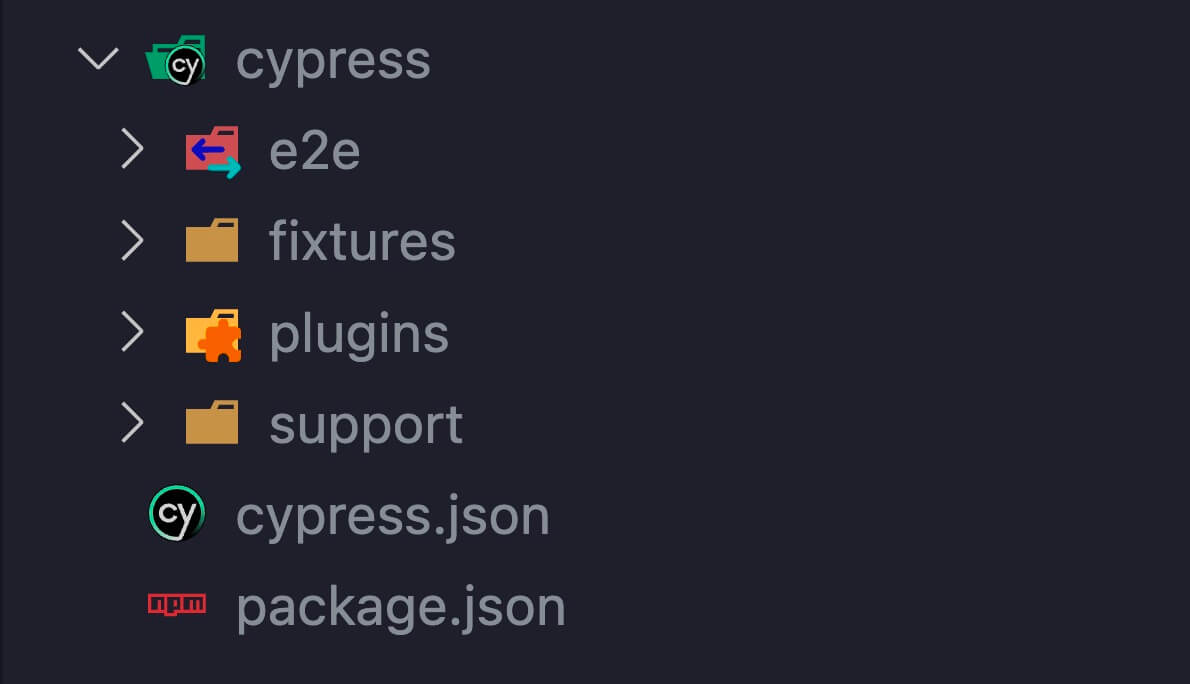Expand the fixtures folder
Viewport: 1190px width, 684px height.
pyautogui.click(x=131, y=240)
